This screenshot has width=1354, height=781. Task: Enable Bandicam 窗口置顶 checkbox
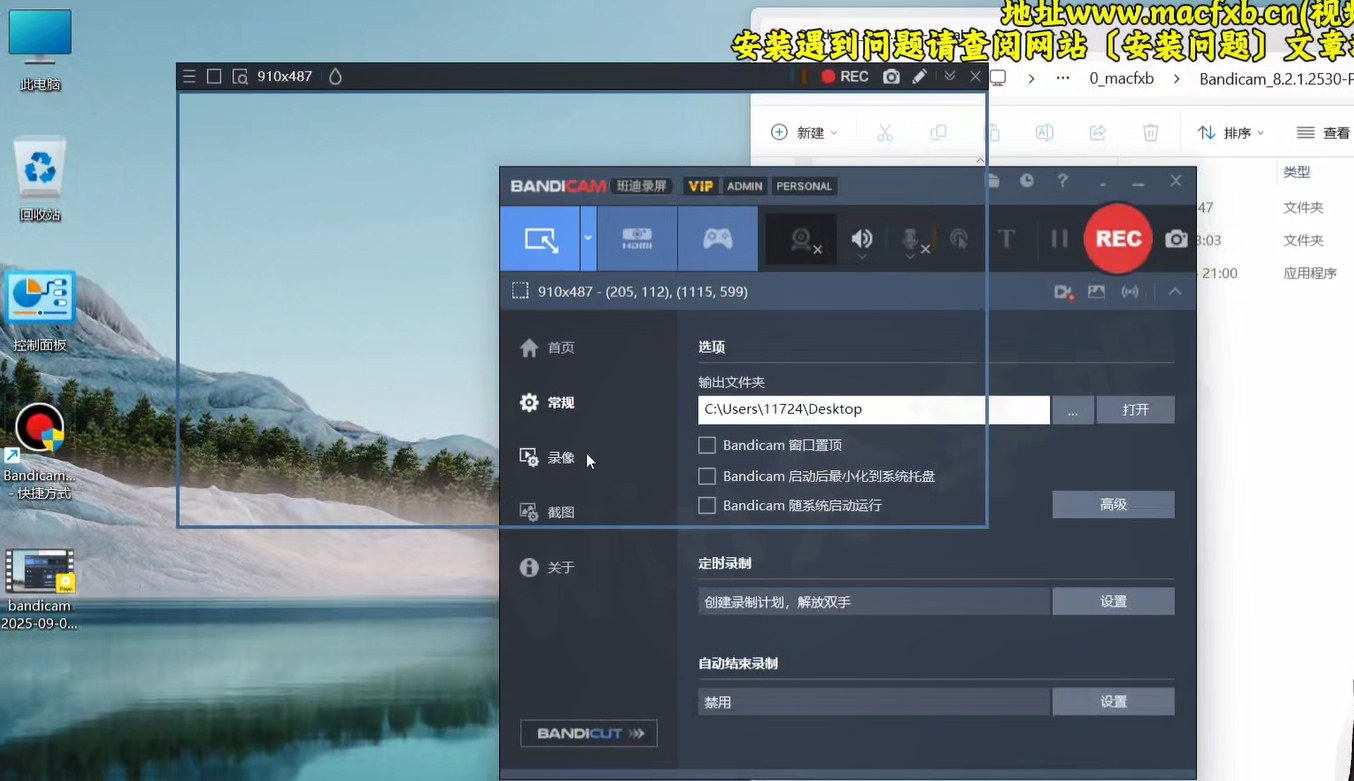point(707,445)
